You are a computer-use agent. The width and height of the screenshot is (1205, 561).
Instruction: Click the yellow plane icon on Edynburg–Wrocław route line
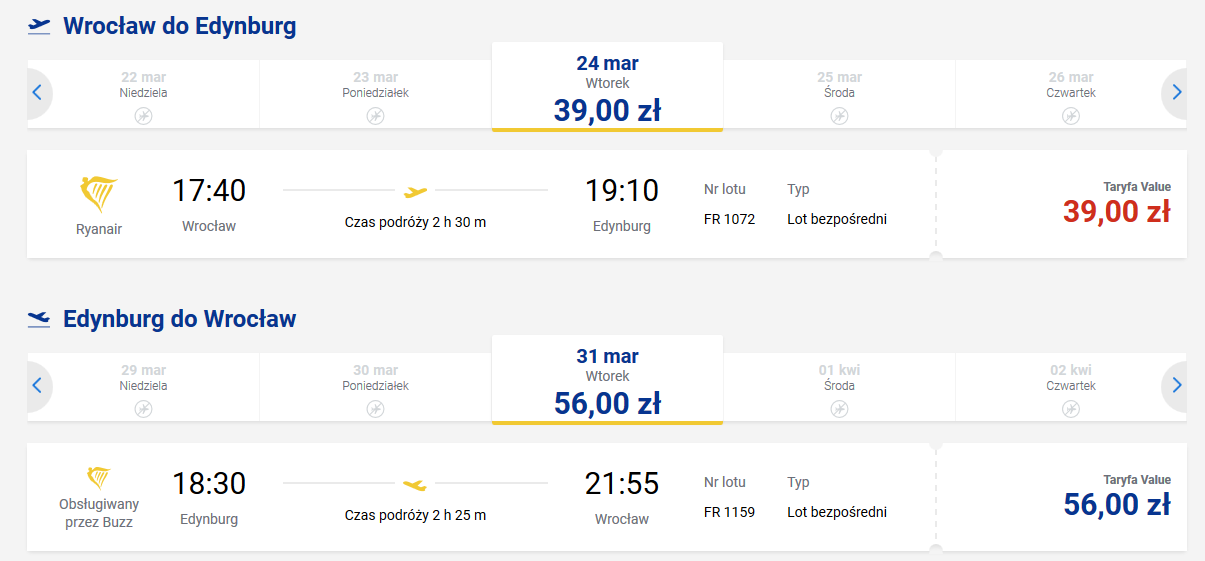(415, 485)
